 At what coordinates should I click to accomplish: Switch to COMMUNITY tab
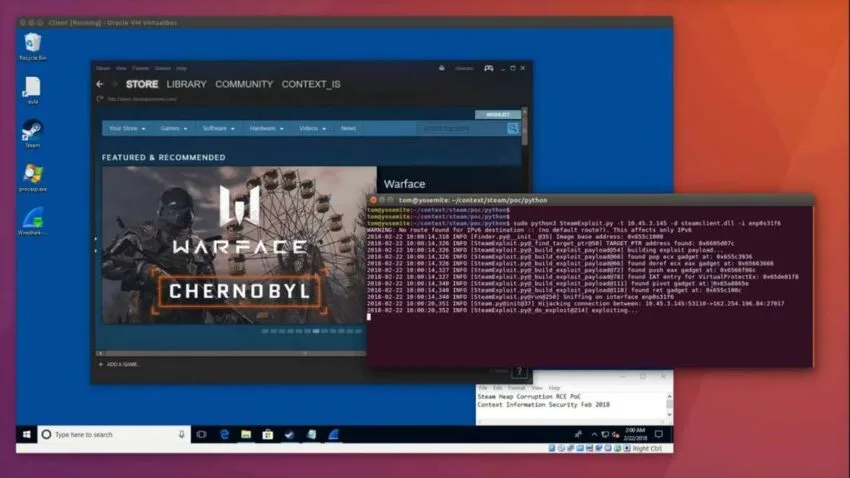[244, 84]
